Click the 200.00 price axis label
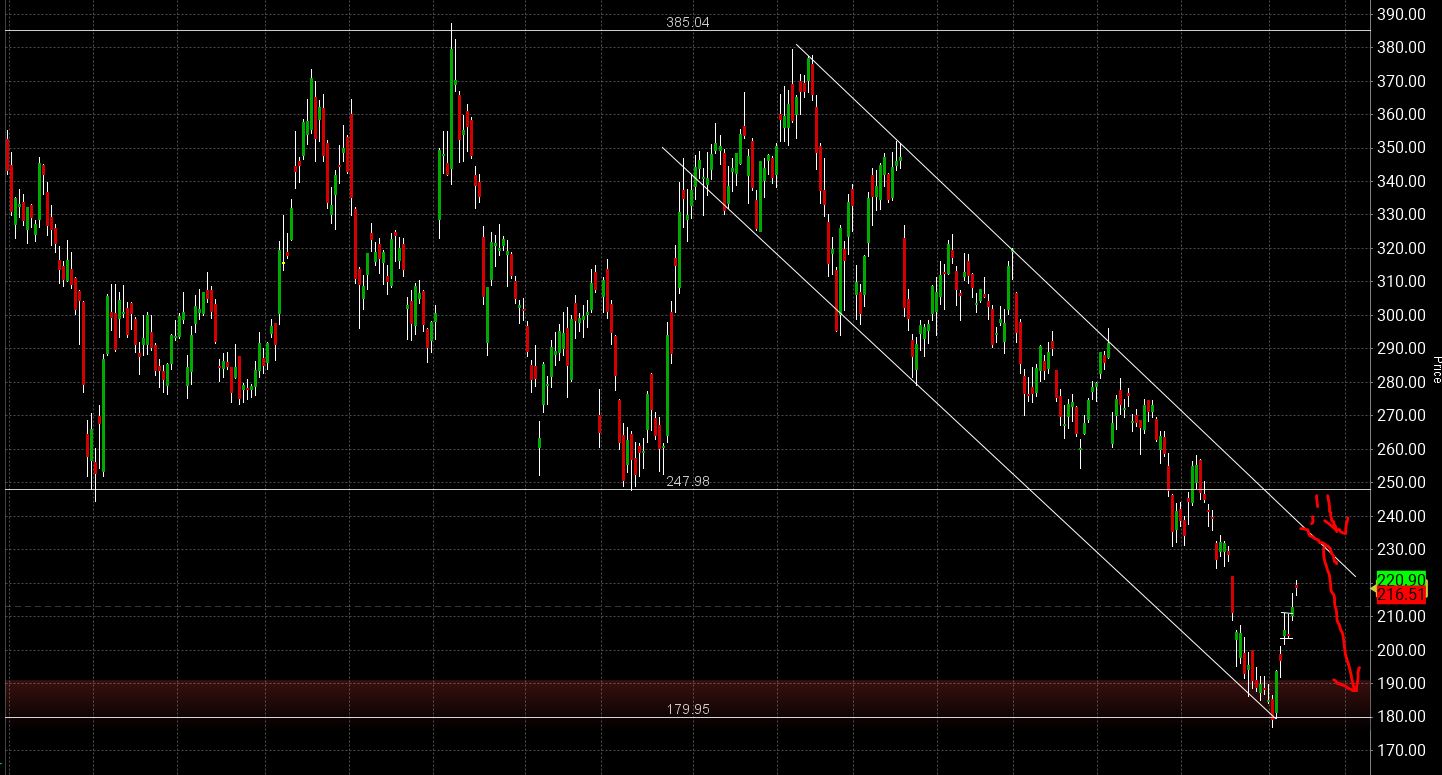Viewport: 1442px width, 775px height. pos(1401,650)
